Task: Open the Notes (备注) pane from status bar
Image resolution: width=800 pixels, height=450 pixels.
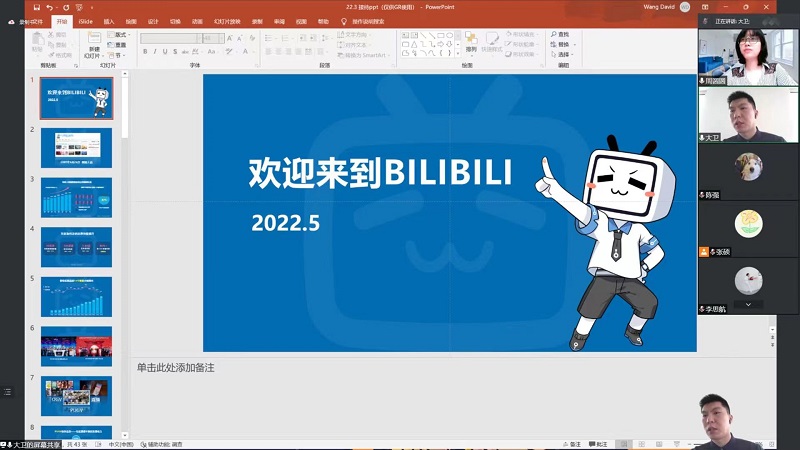Action: [596, 444]
